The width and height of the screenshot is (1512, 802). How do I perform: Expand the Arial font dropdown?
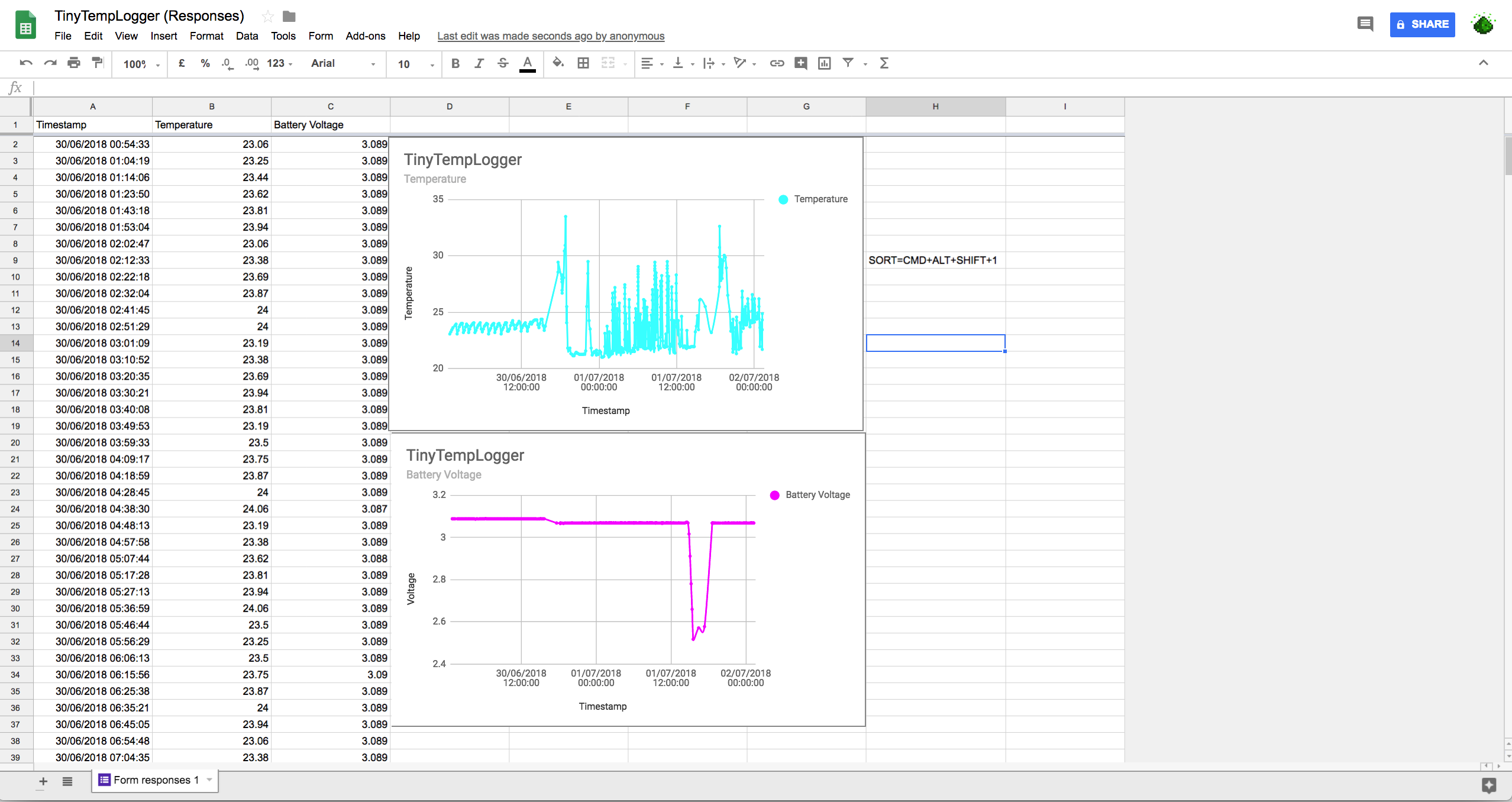tap(343, 63)
